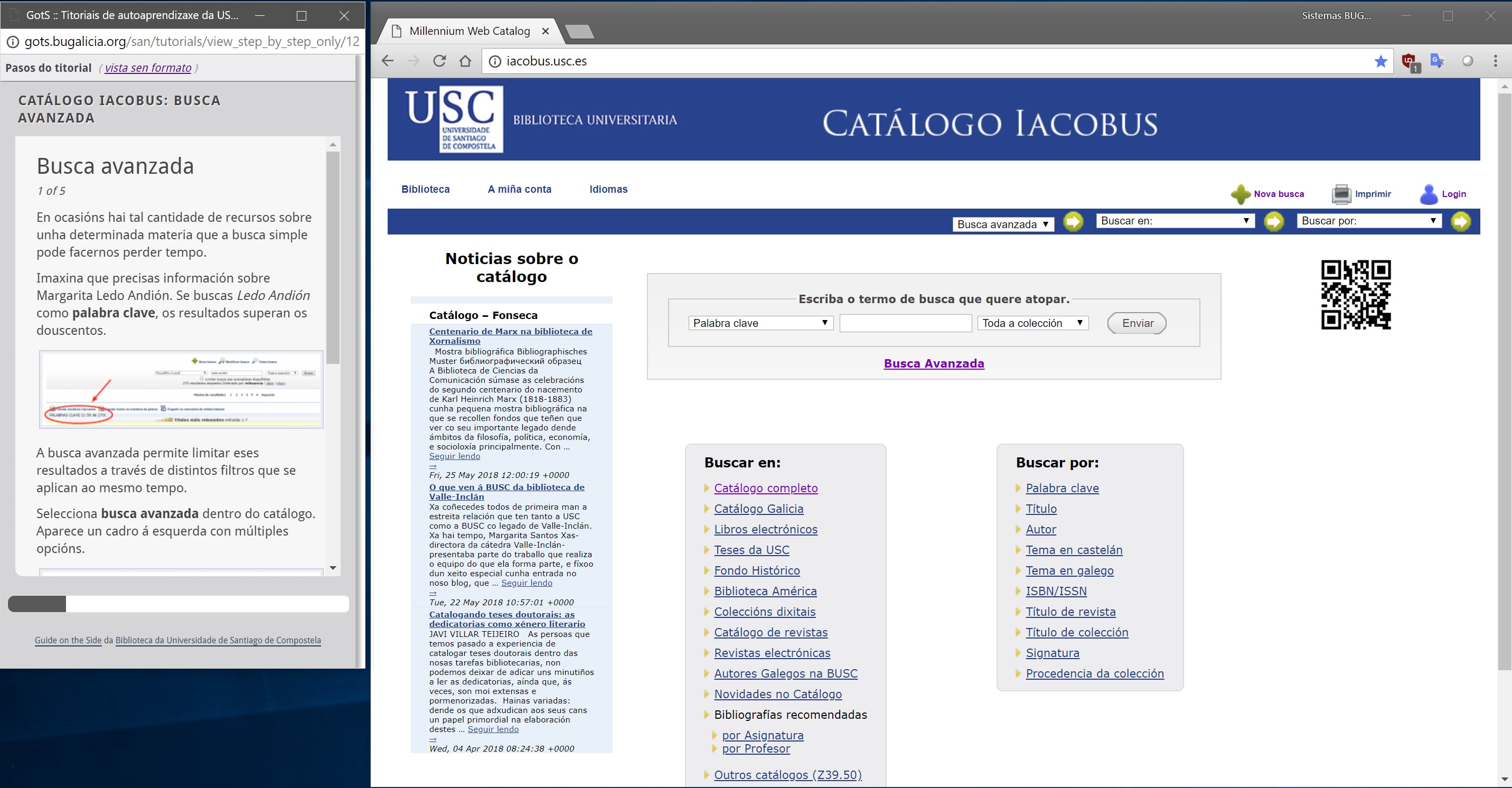This screenshot has height=788, width=1512.
Task: Click the Nova busca text link
Action: 1279,194
